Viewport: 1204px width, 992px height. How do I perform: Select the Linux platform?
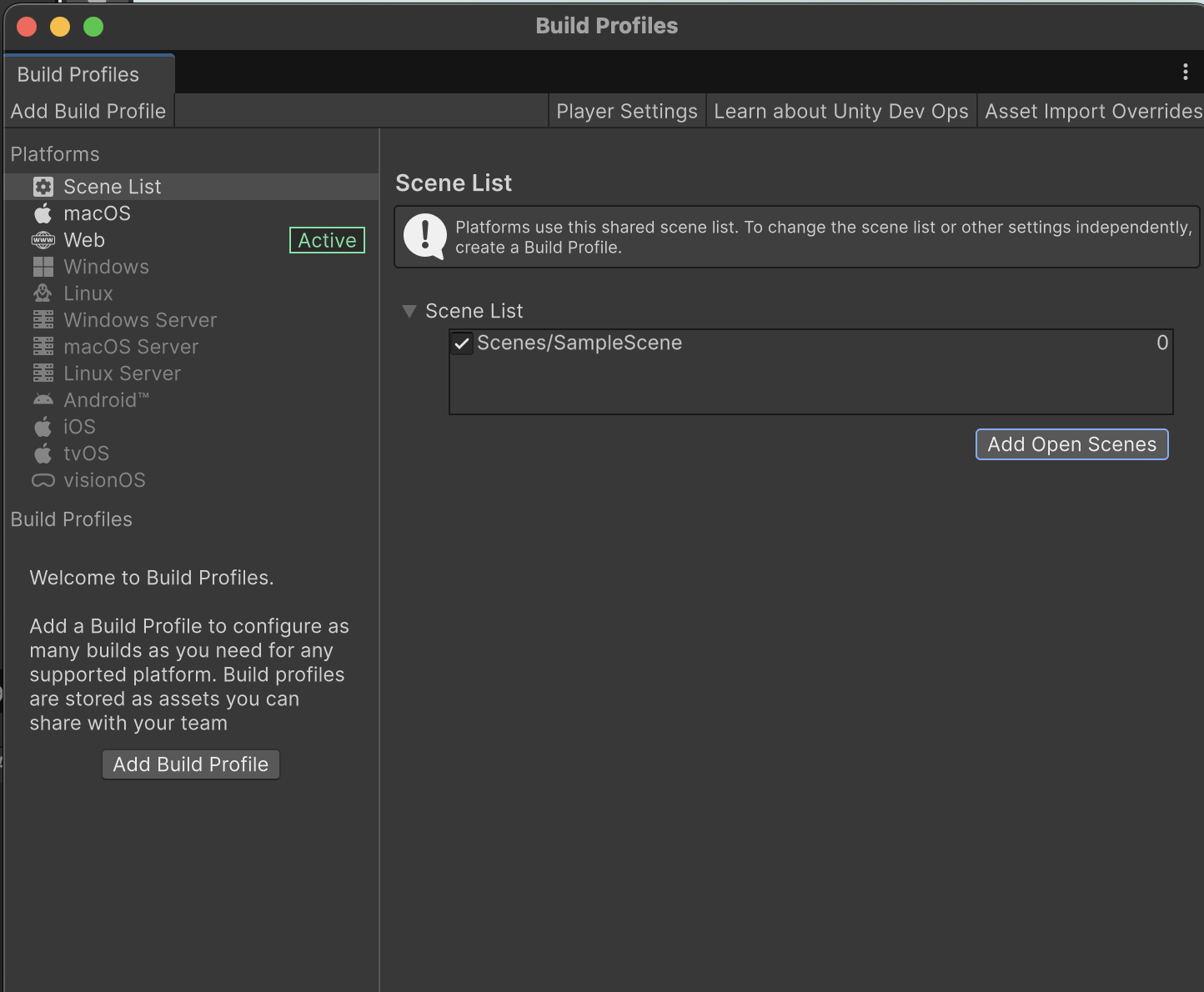[x=192, y=293]
